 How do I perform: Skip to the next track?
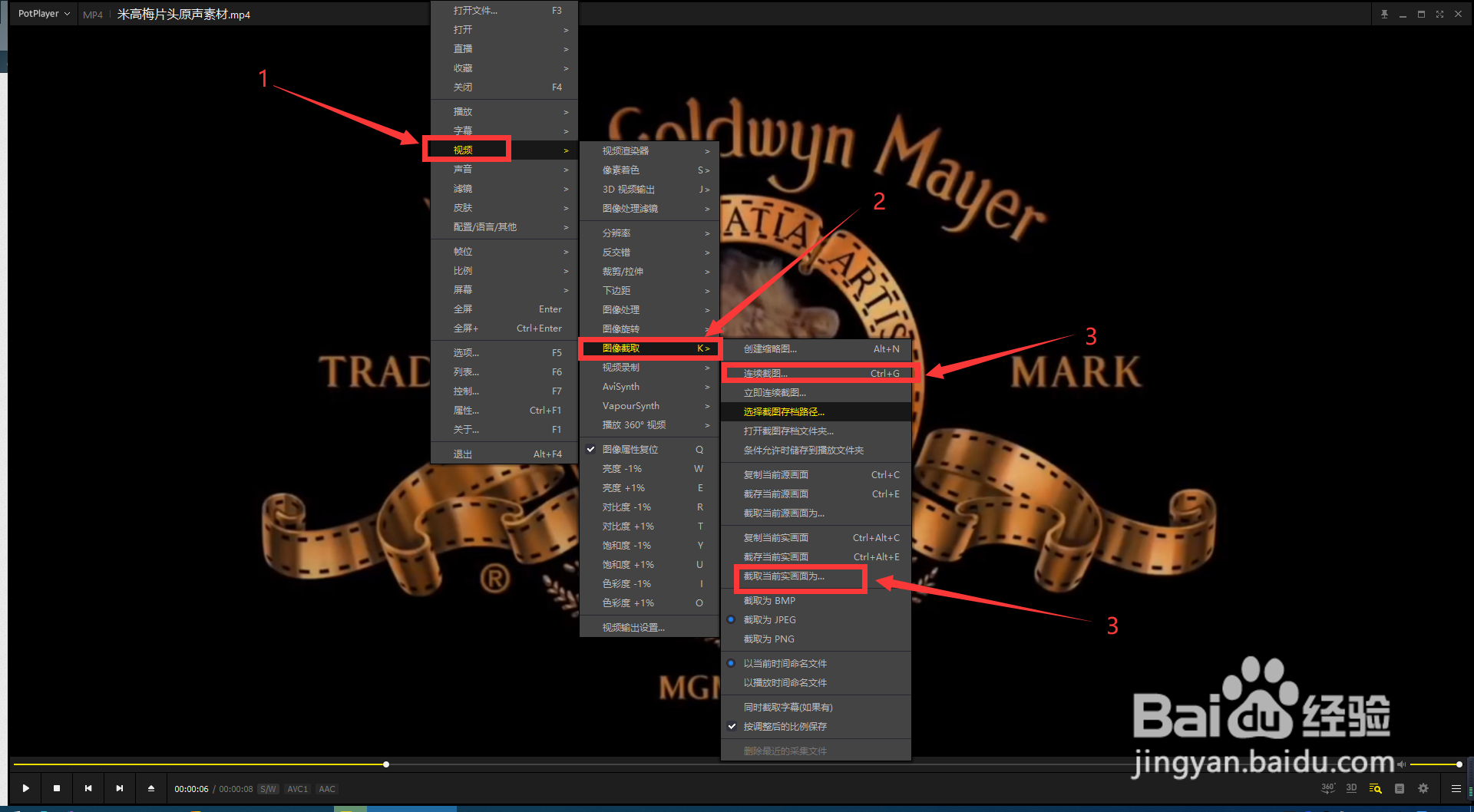tap(120, 788)
